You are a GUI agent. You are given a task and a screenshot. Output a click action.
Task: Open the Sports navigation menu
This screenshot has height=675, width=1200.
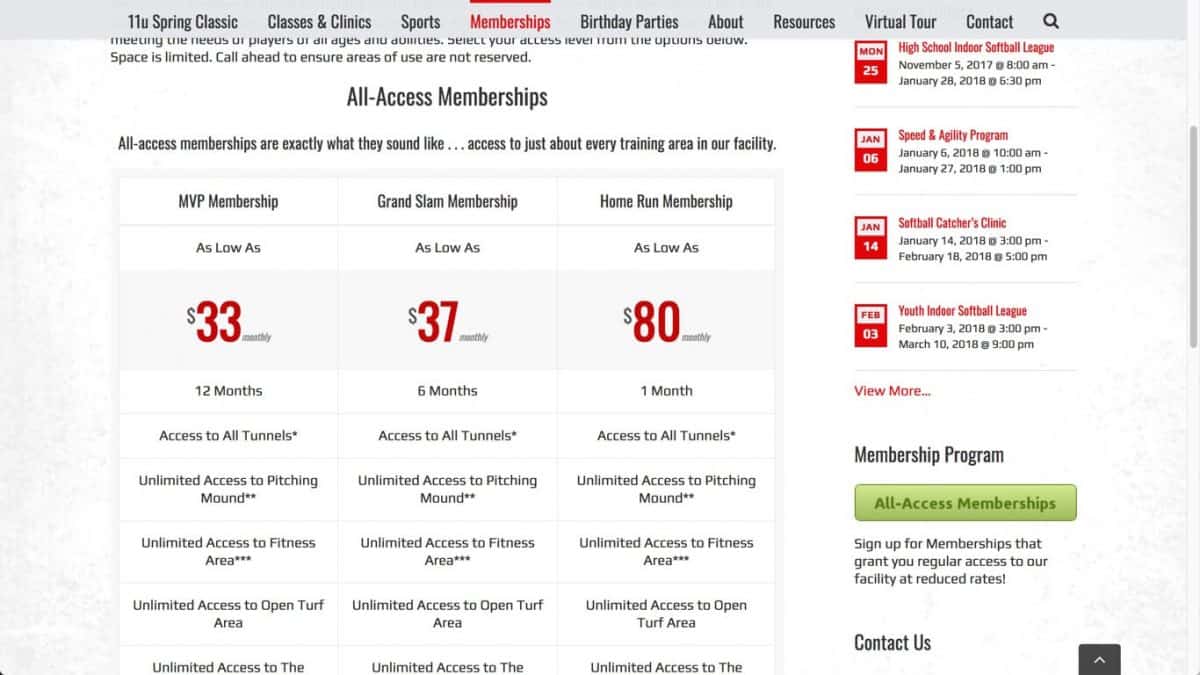pos(420,21)
